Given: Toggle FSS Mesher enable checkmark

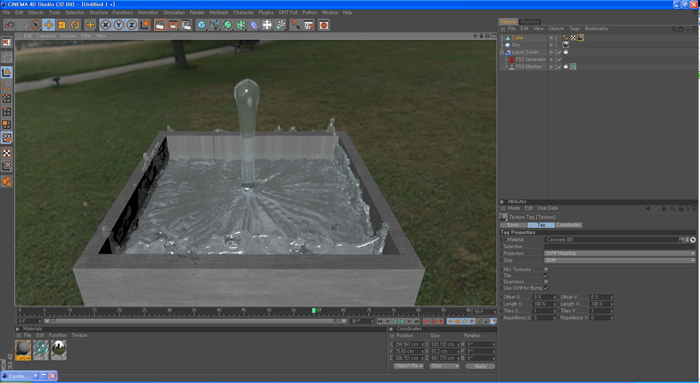Looking at the screenshot, I should [559, 67].
